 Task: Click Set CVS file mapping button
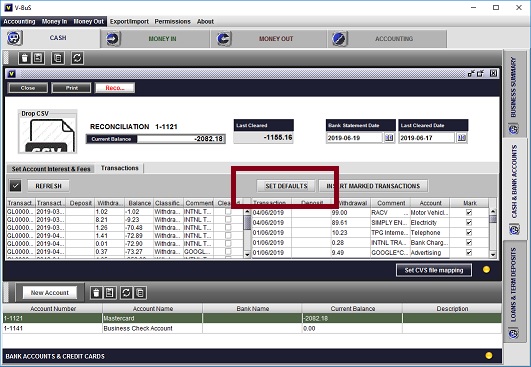click(x=434, y=270)
